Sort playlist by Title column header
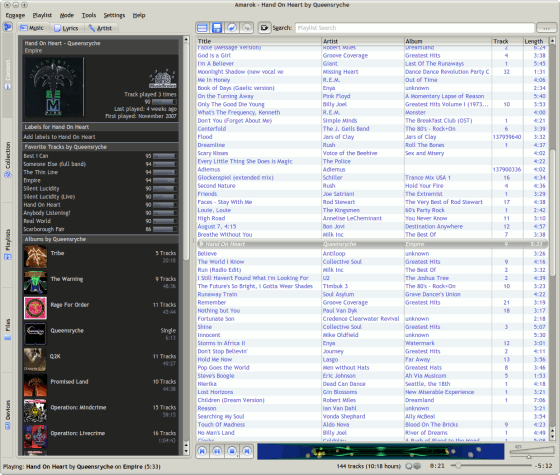 coord(259,41)
